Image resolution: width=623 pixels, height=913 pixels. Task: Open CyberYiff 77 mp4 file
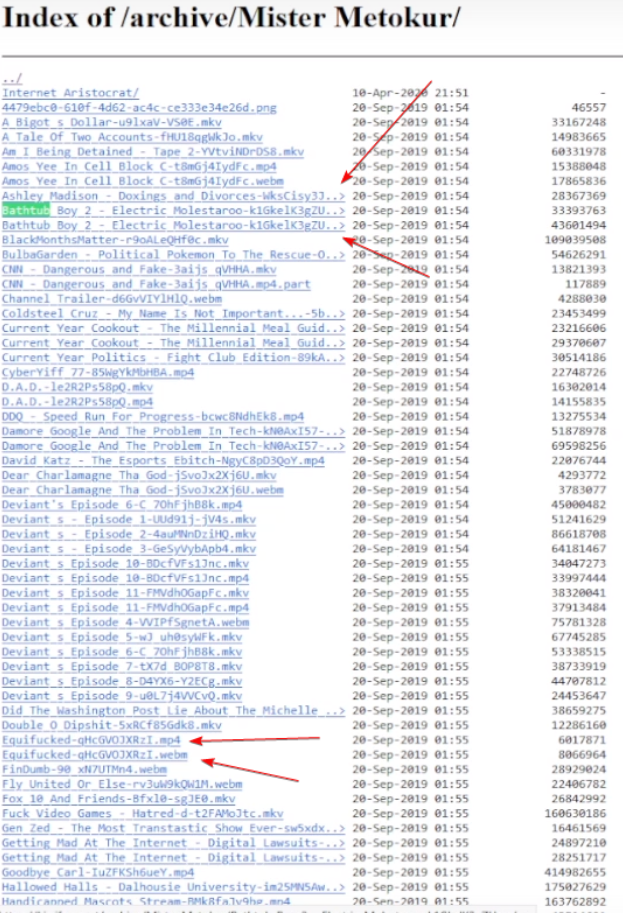tap(98, 372)
